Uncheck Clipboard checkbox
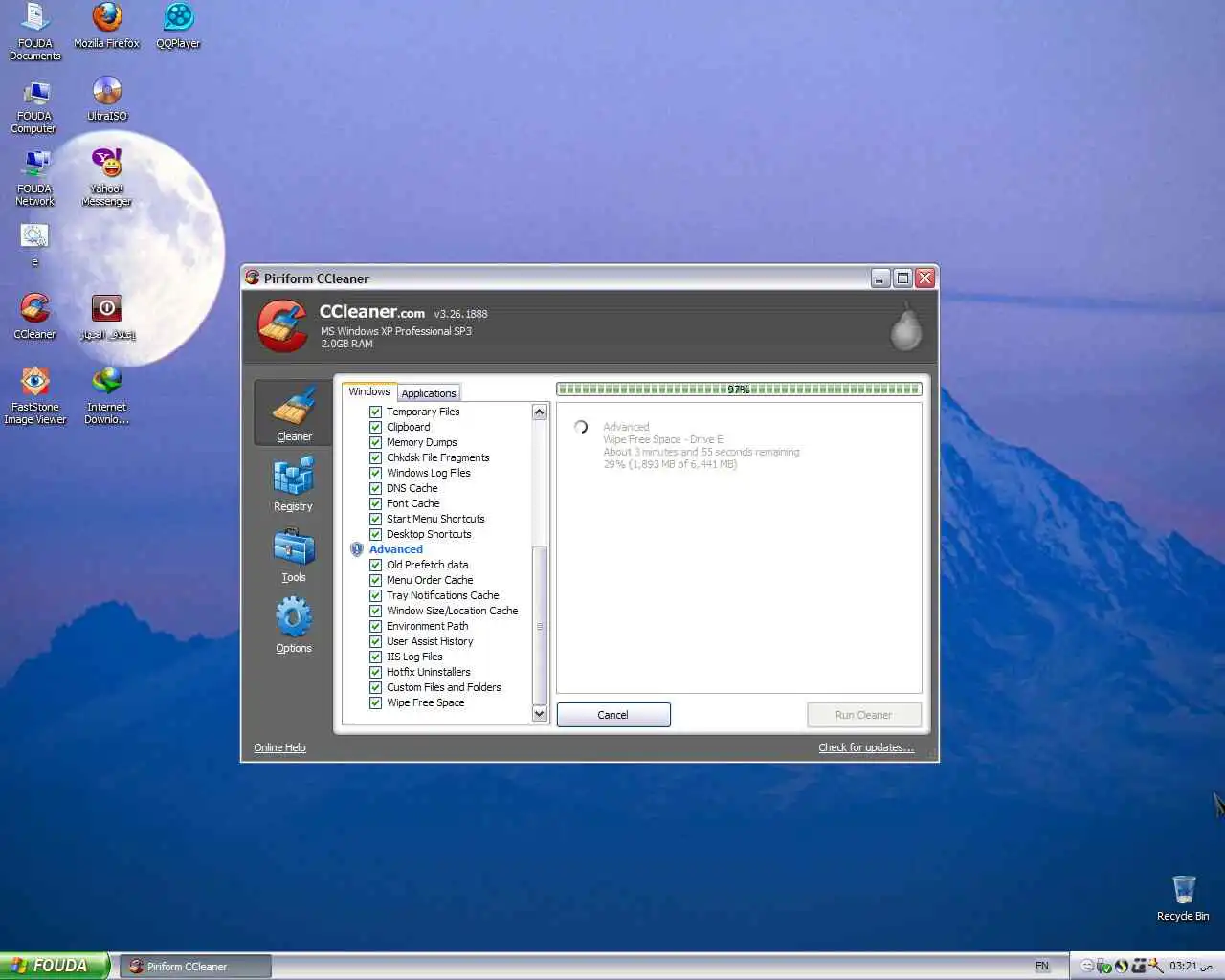 point(376,427)
